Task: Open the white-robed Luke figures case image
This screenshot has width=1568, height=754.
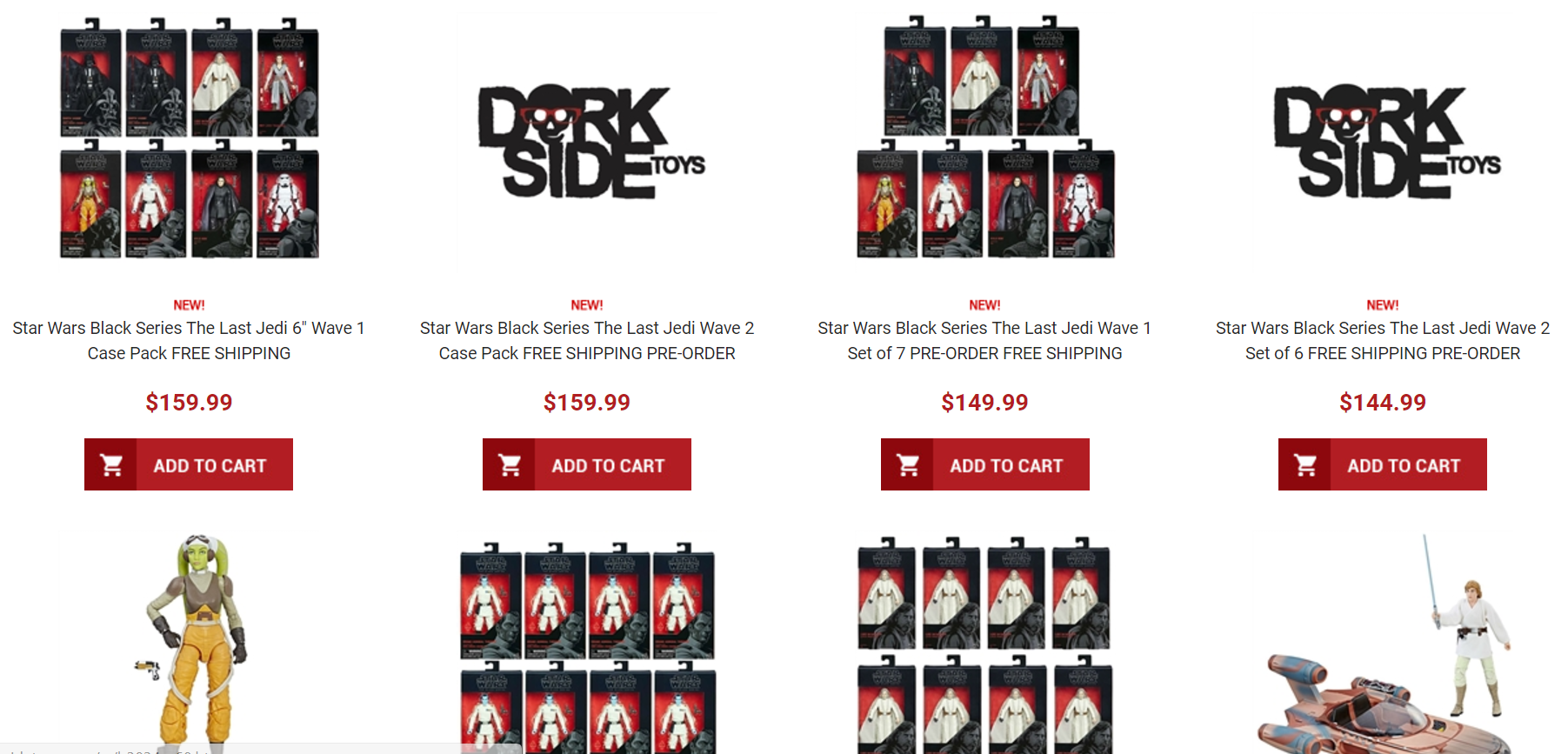Action: [985, 644]
